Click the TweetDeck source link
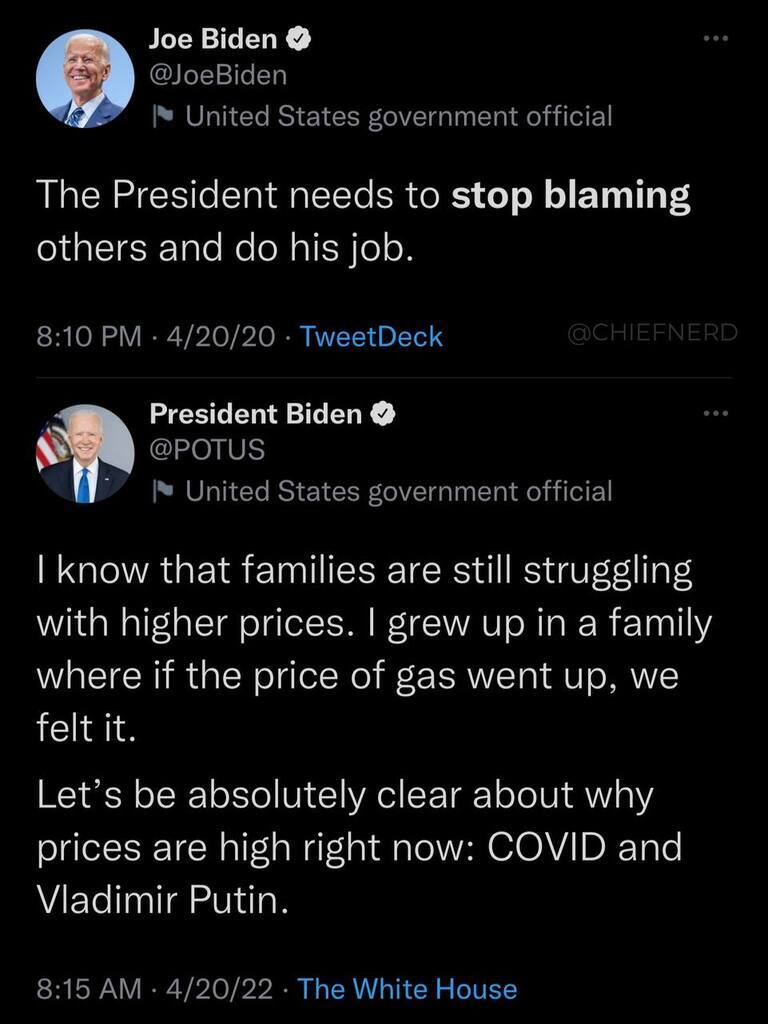This screenshot has width=768, height=1024. click(371, 337)
